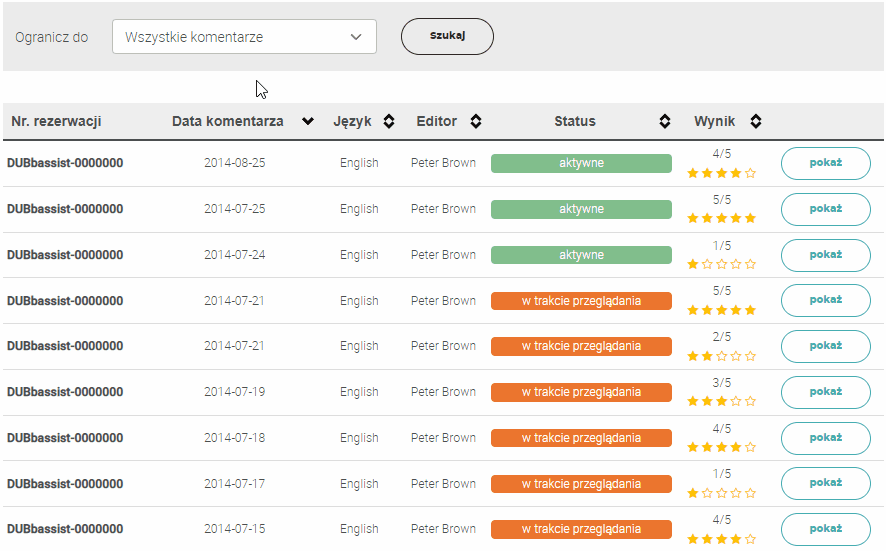Show the comment dated 2014-07-25
Viewport: 886px width, 551px height.
click(825, 209)
